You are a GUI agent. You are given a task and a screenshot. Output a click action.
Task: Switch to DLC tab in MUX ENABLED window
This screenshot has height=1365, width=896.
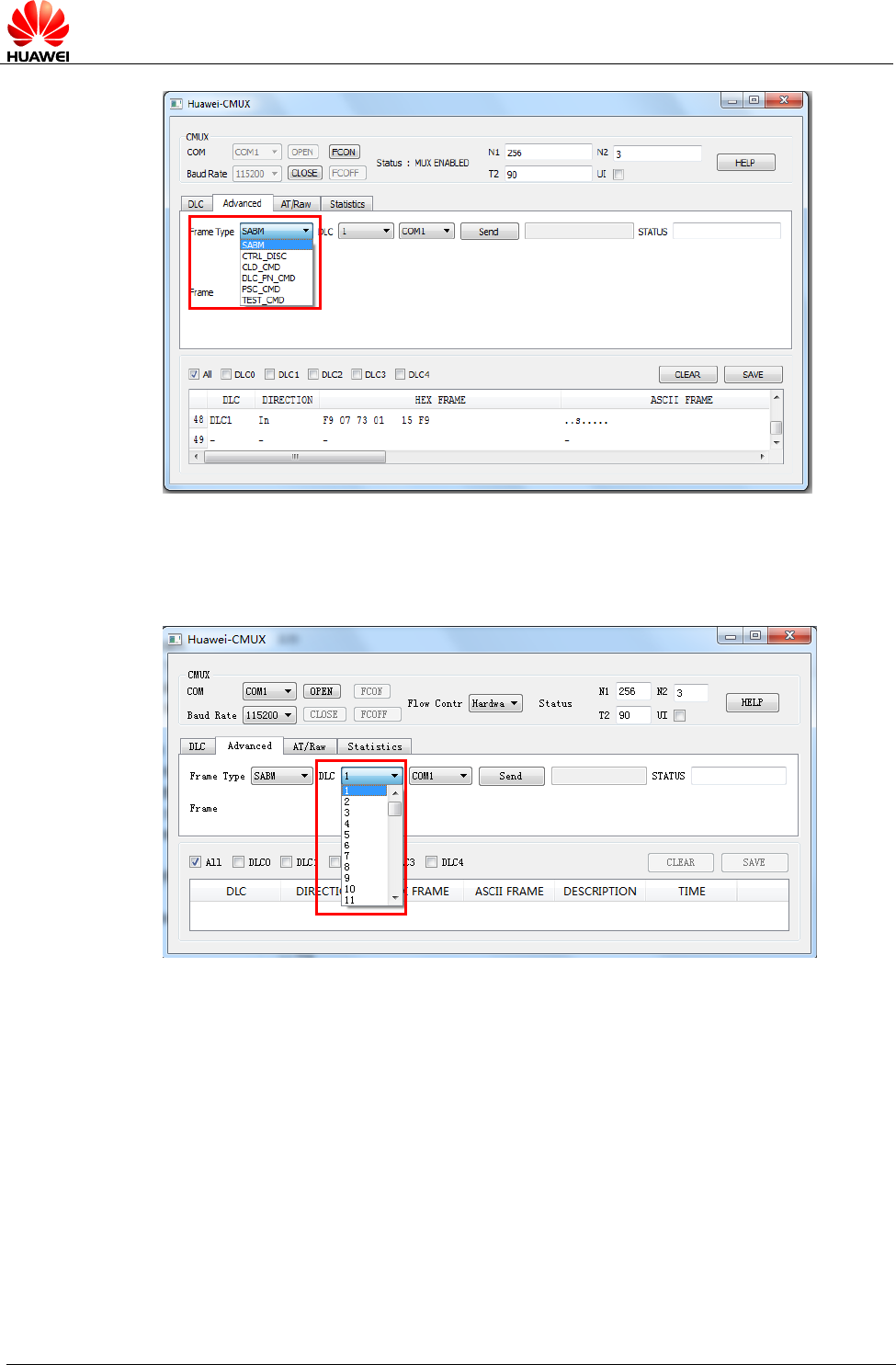click(x=196, y=204)
